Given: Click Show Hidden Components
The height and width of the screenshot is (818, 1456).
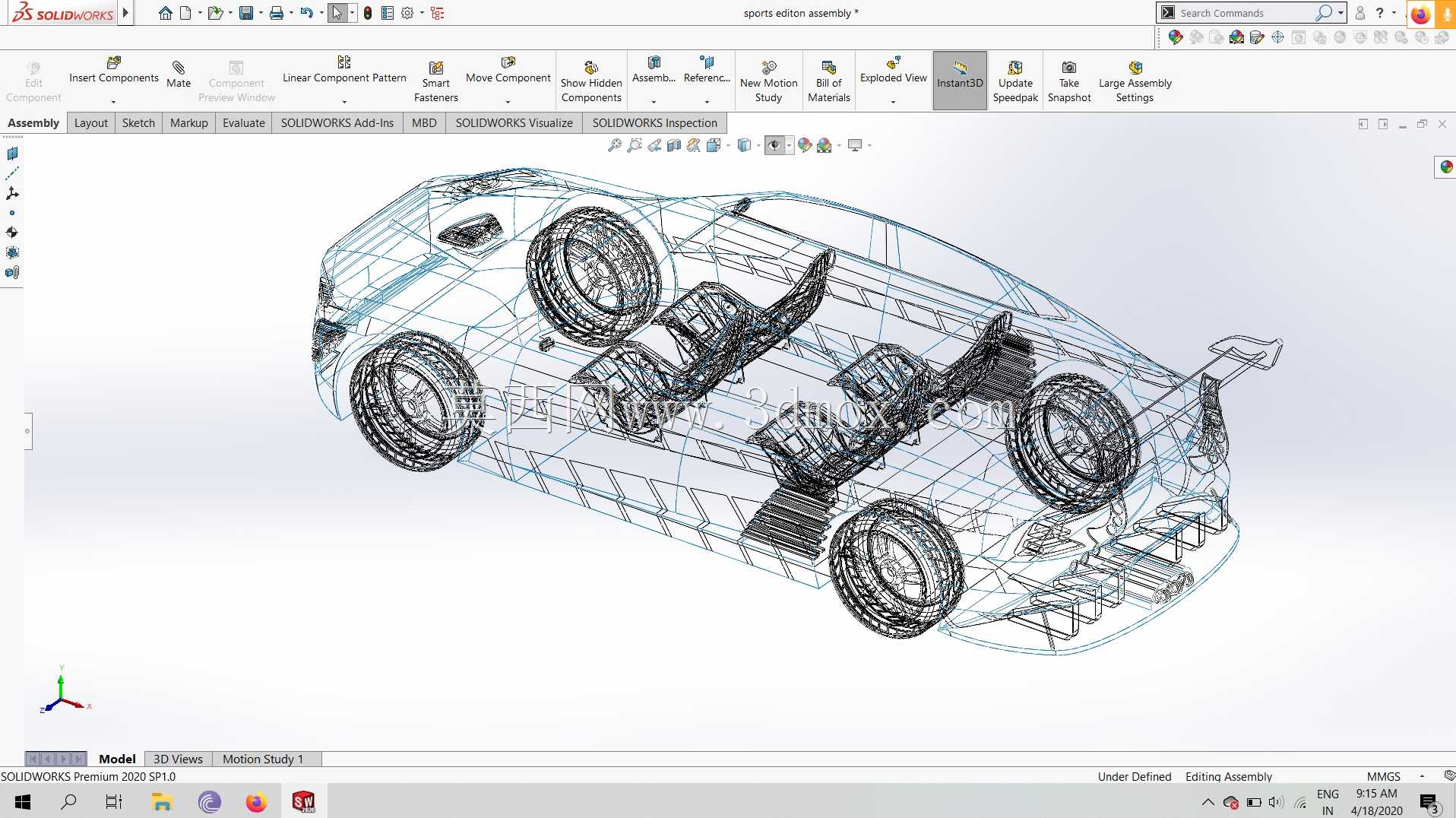Looking at the screenshot, I should (x=591, y=81).
